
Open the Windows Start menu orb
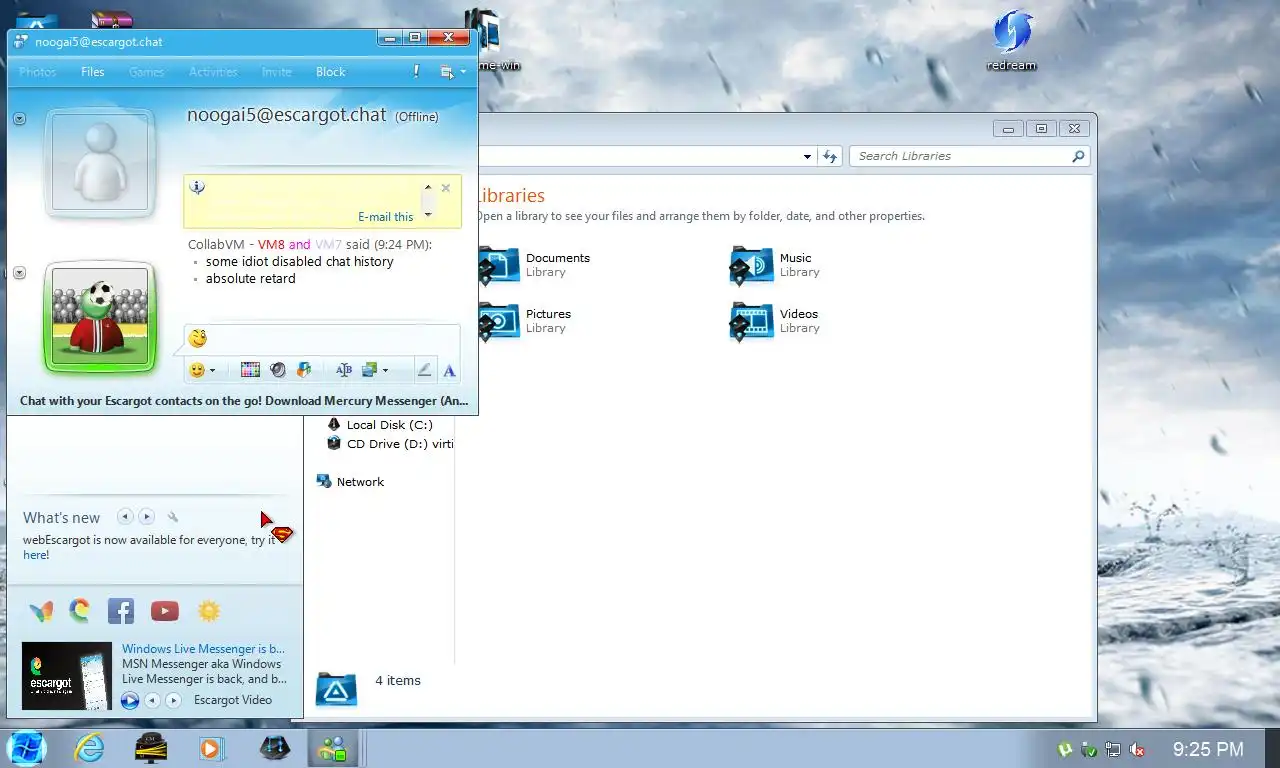[27, 748]
